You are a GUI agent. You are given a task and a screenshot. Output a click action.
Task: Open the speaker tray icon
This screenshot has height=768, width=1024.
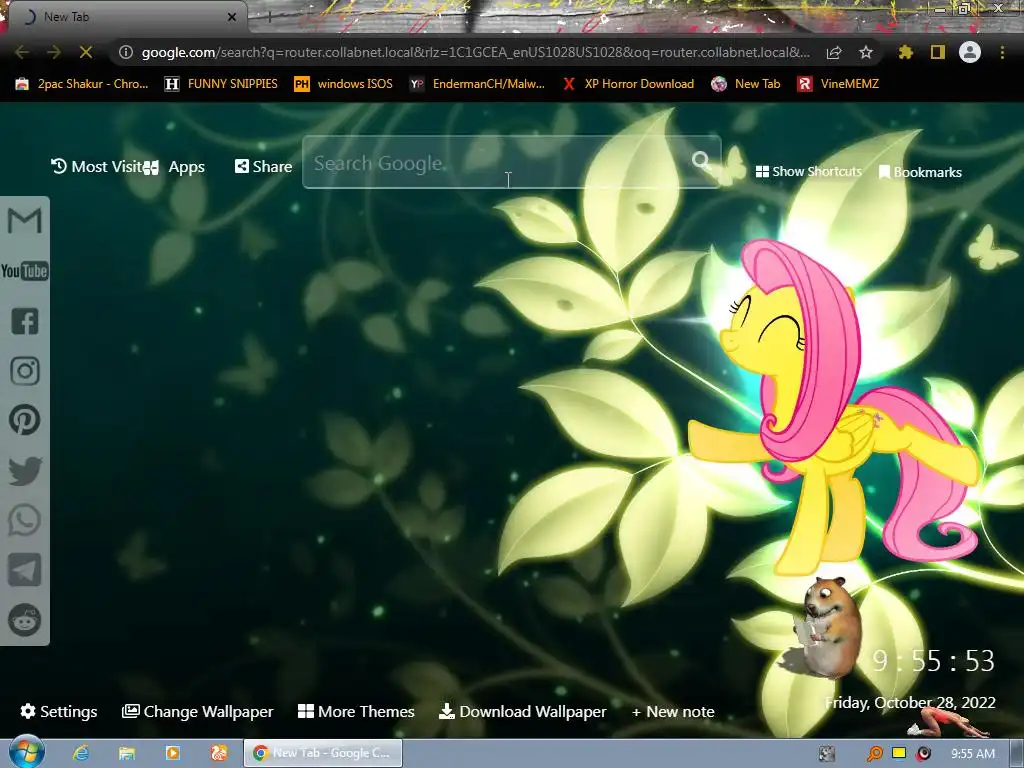tap(923, 754)
